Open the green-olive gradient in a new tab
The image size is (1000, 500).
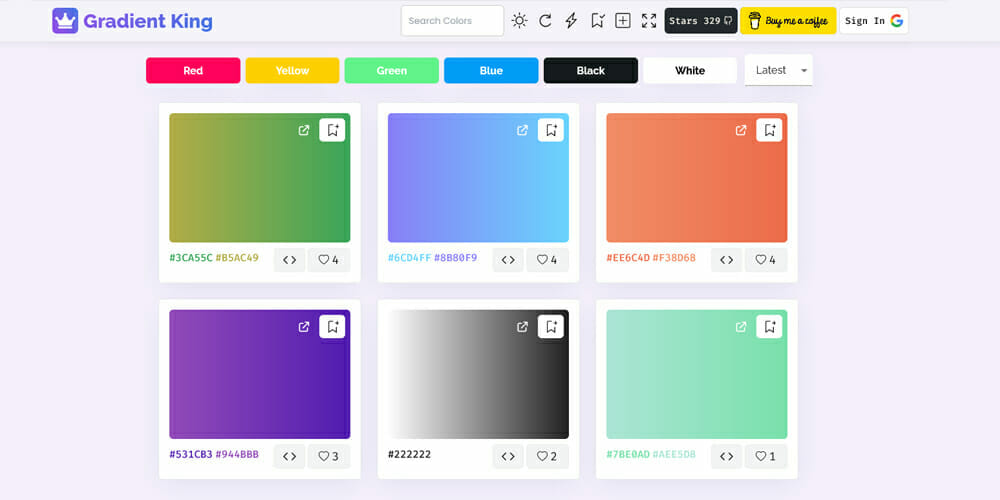click(x=304, y=130)
